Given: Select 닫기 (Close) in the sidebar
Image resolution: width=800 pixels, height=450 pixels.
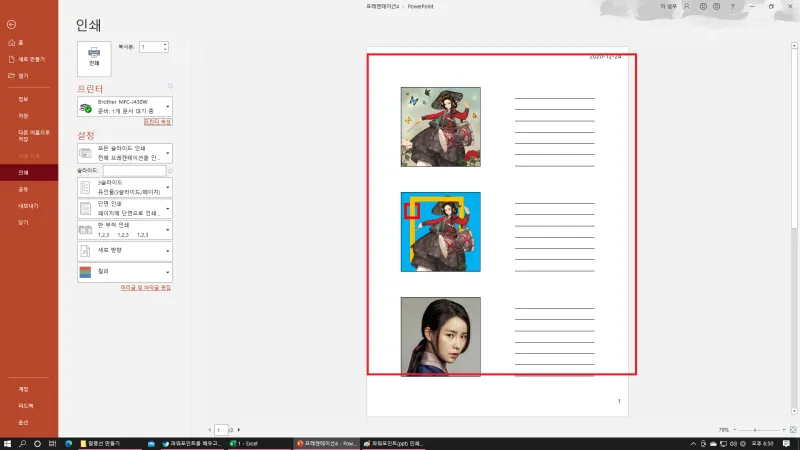Looking at the screenshot, I should (29, 222).
